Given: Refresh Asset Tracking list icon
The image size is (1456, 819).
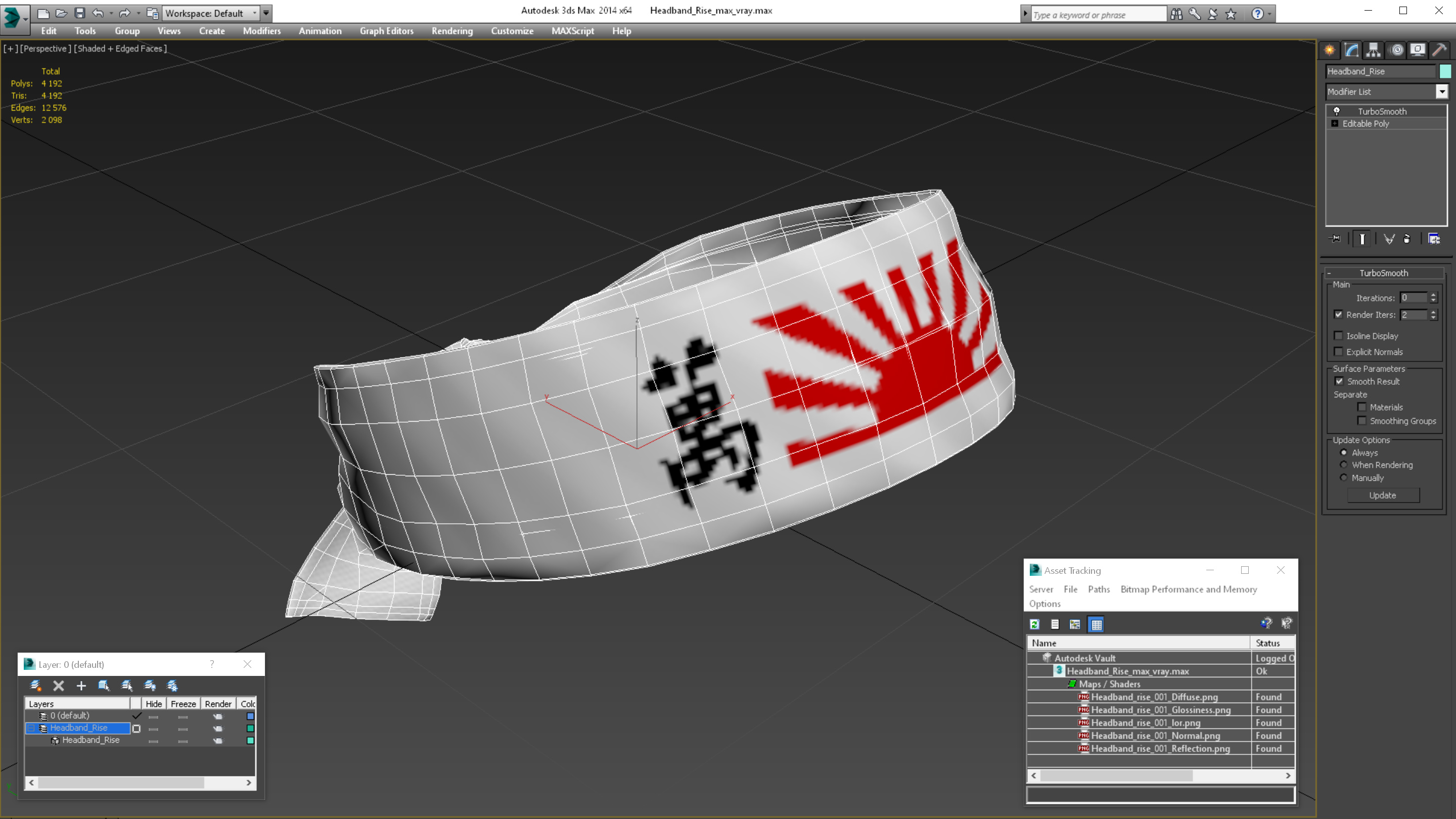Looking at the screenshot, I should pos(1034,624).
